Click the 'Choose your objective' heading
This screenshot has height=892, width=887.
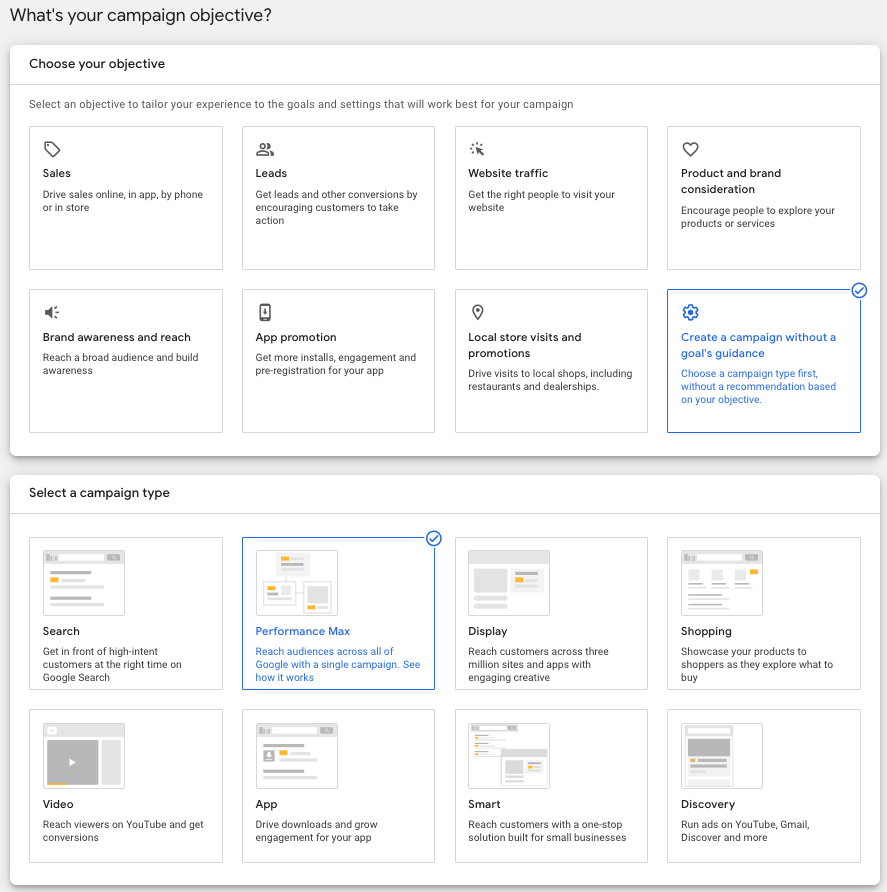click(x=97, y=64)
